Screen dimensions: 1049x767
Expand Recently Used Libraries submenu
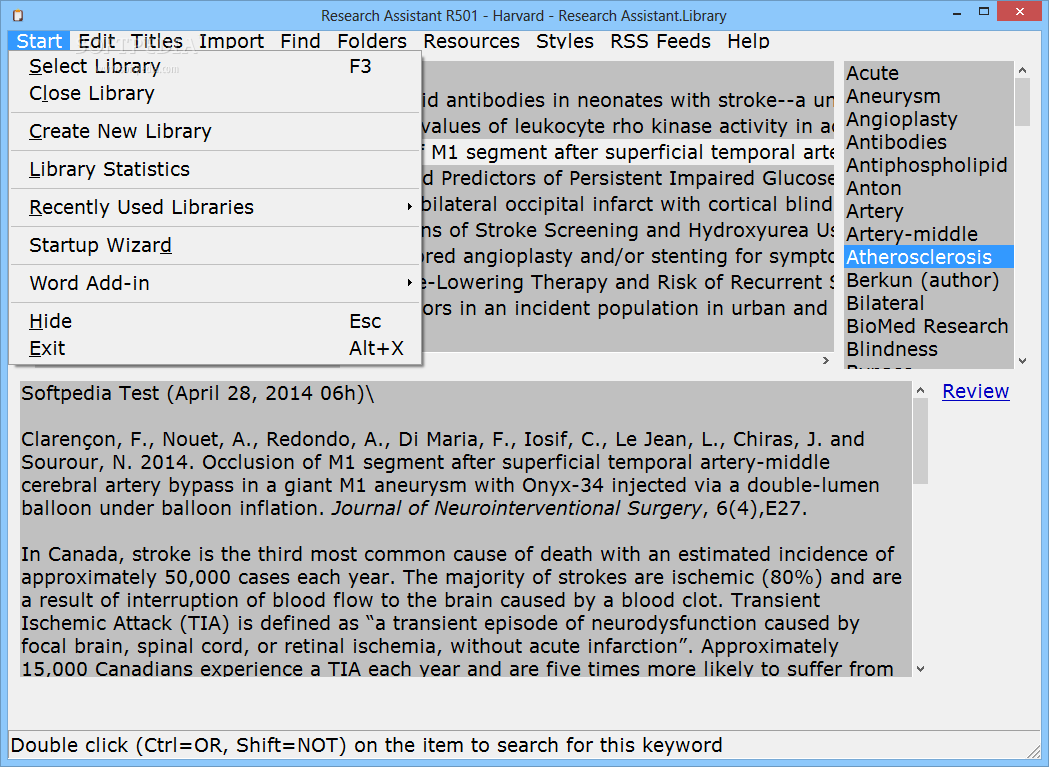pyautogui.click(x=215, y=207)
